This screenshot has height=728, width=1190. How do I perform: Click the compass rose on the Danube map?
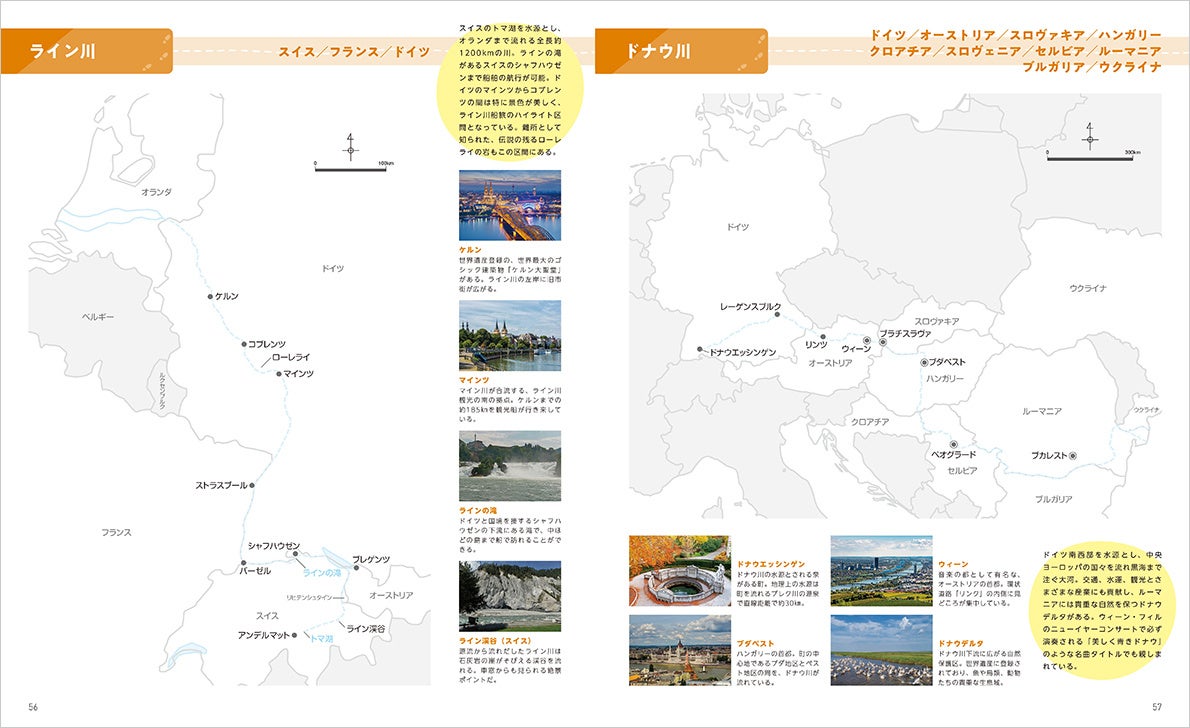[x=1091, y=138]
